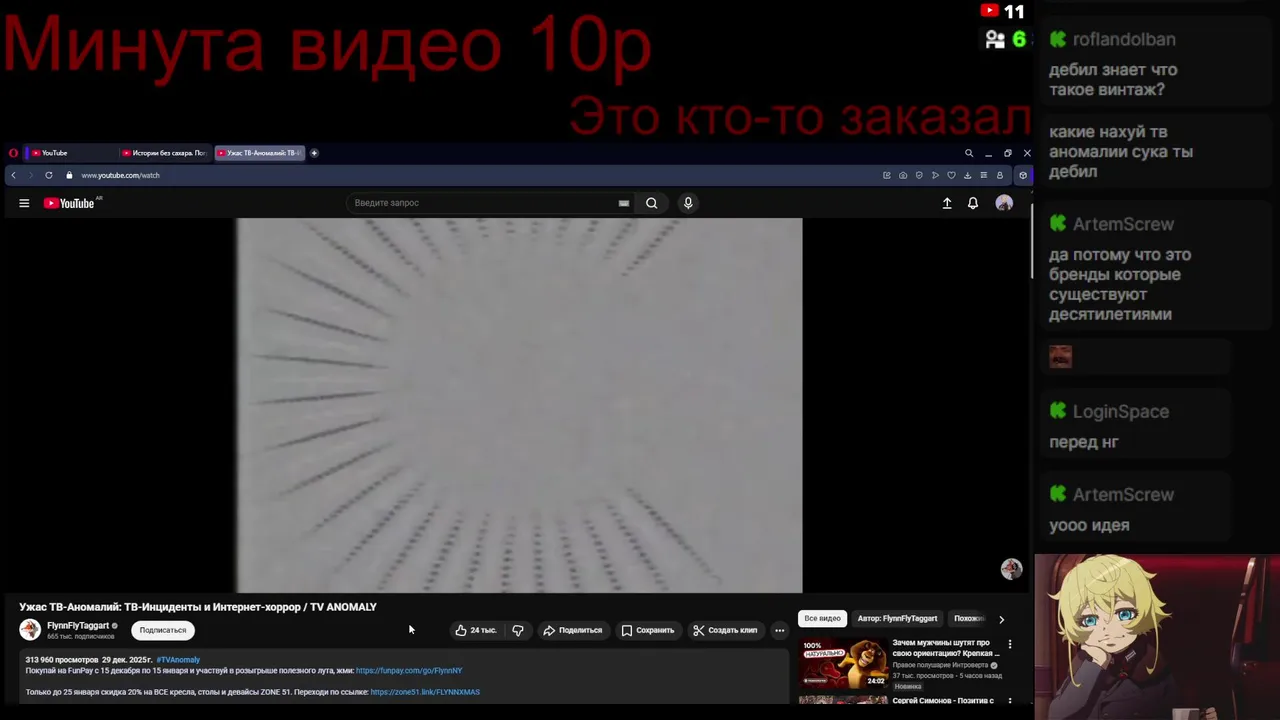Click the site lock icon in address bar
The image size is (1280, 720).
coord(69,175)
